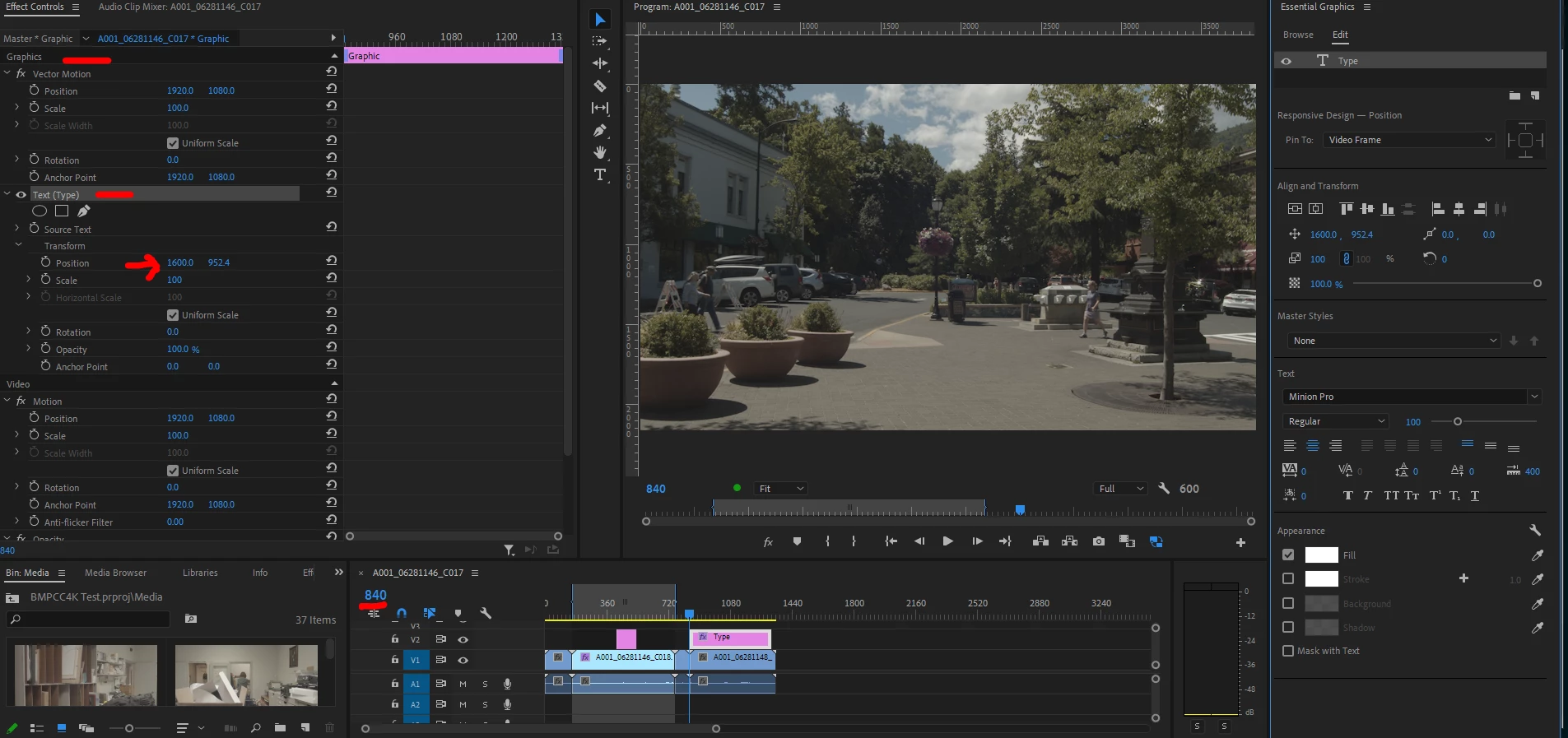Click the Fill color swatch
Viewport: 1568px width, 738px height.
coord(1321,555)
